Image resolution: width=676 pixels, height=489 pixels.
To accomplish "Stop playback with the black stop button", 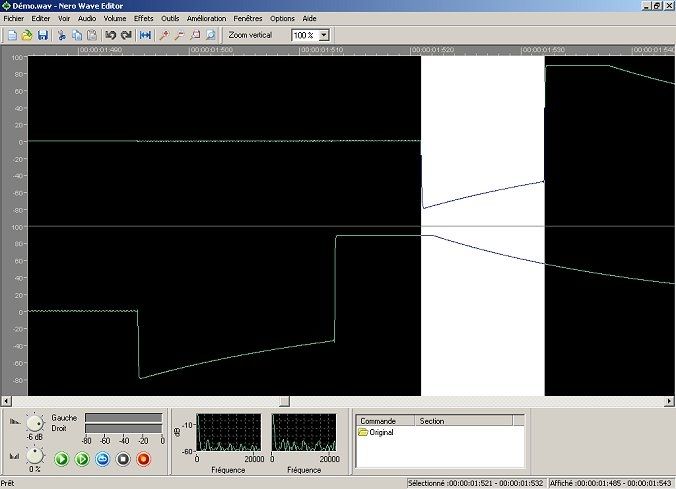I will coord(123,459).
